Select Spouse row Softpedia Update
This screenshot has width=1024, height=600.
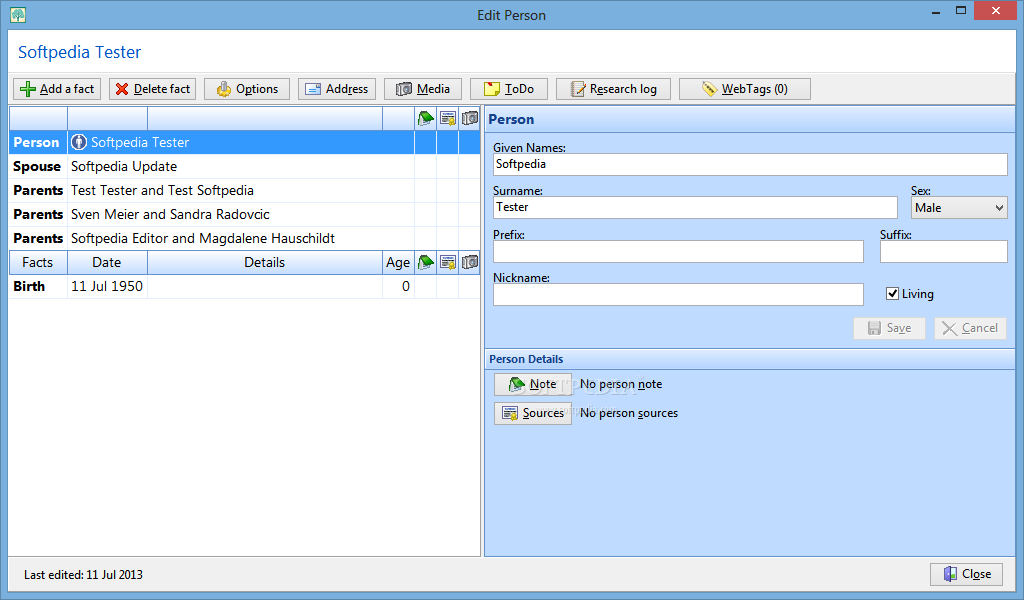click(x=244, y=166)
